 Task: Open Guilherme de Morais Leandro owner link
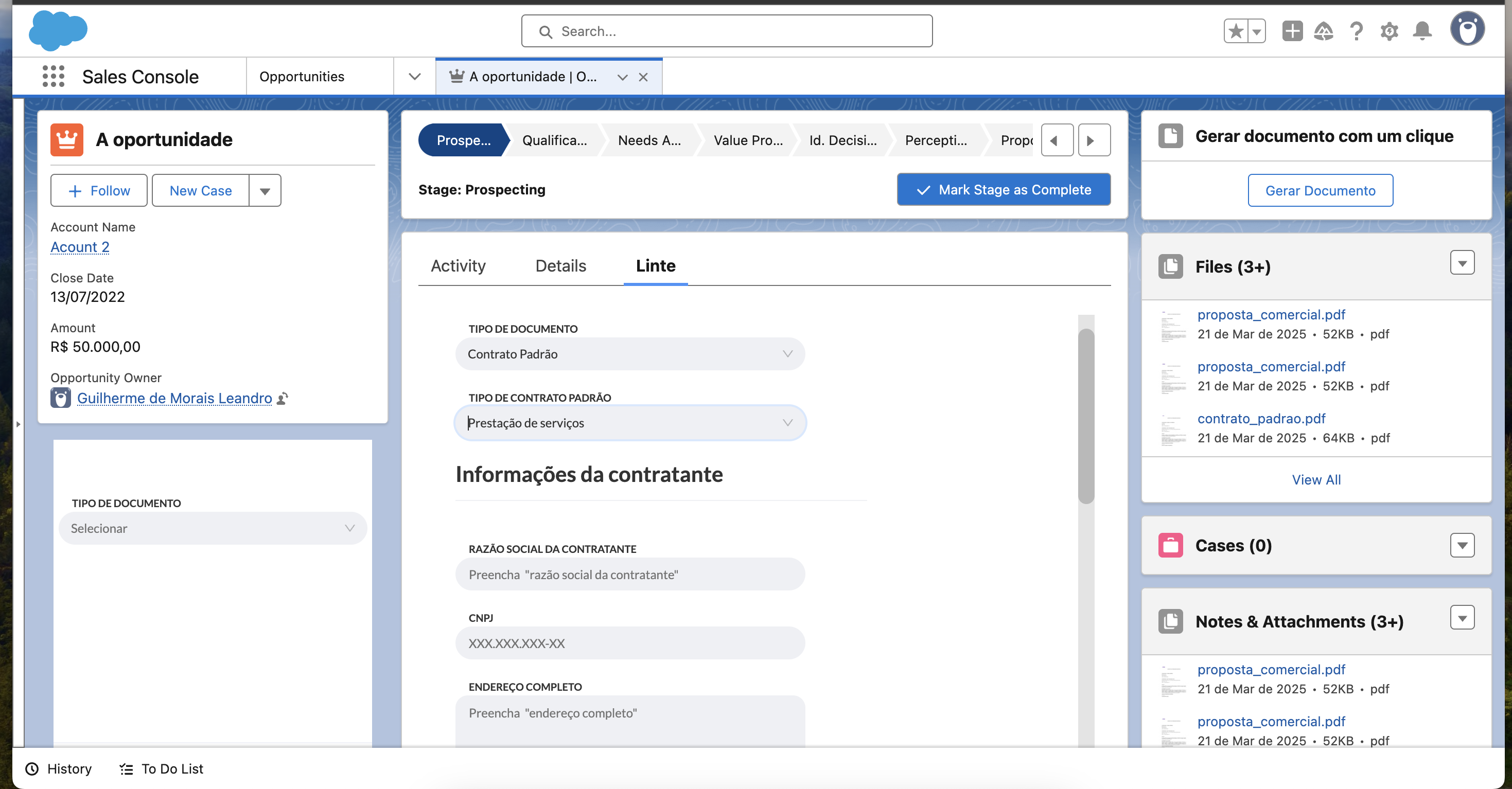click(x=174, y=398)
